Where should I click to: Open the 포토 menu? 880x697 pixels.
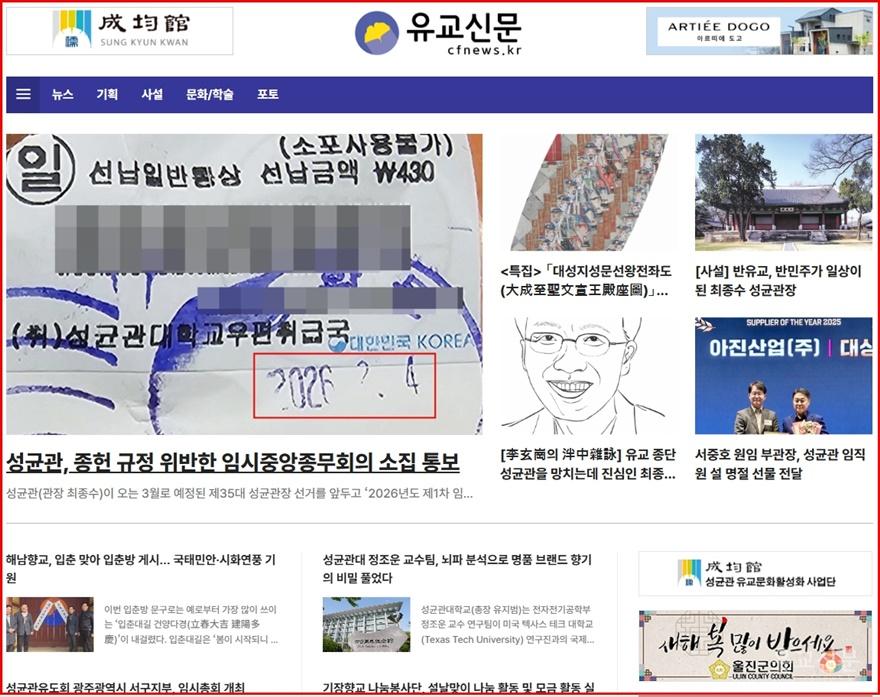click(x=268, y=94)
